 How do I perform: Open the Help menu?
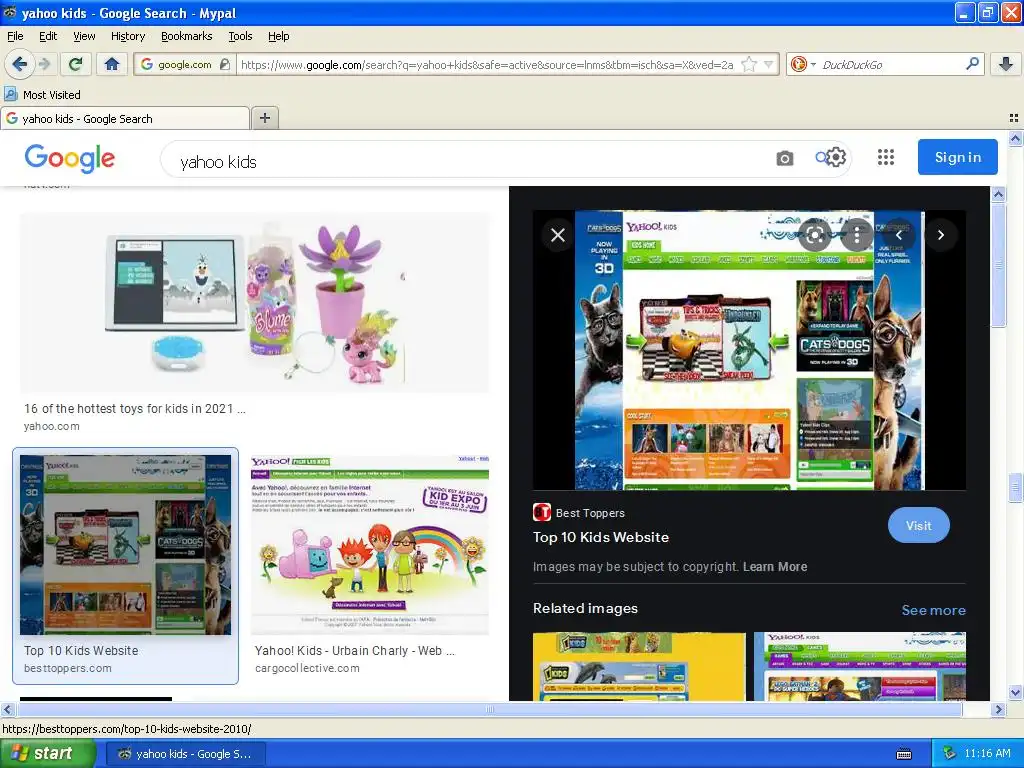[x=278, y=36]
